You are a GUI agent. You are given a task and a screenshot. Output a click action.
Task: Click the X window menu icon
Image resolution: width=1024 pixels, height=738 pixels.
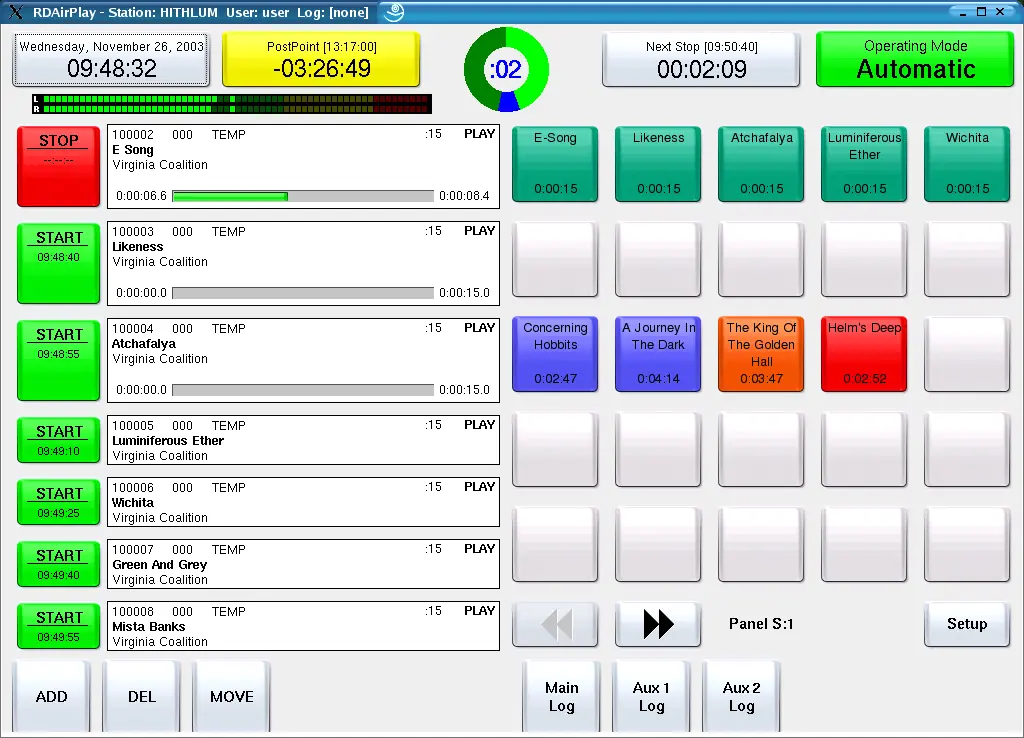[x=16, y=12]
